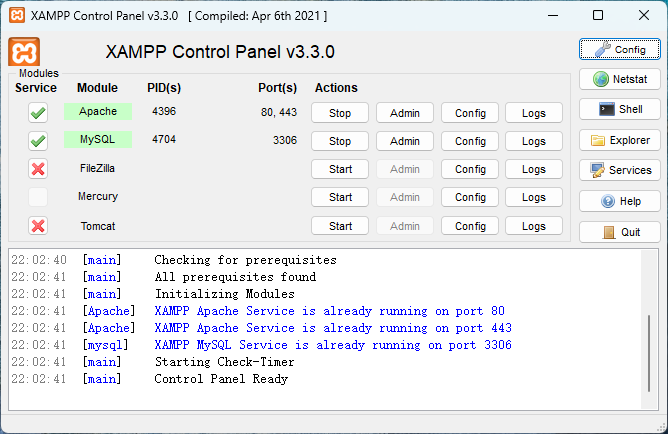Image resolution: width=668 pixels, height=434 pixels.
Task: Launch the Shell terminal
Action: click(619, 109)
